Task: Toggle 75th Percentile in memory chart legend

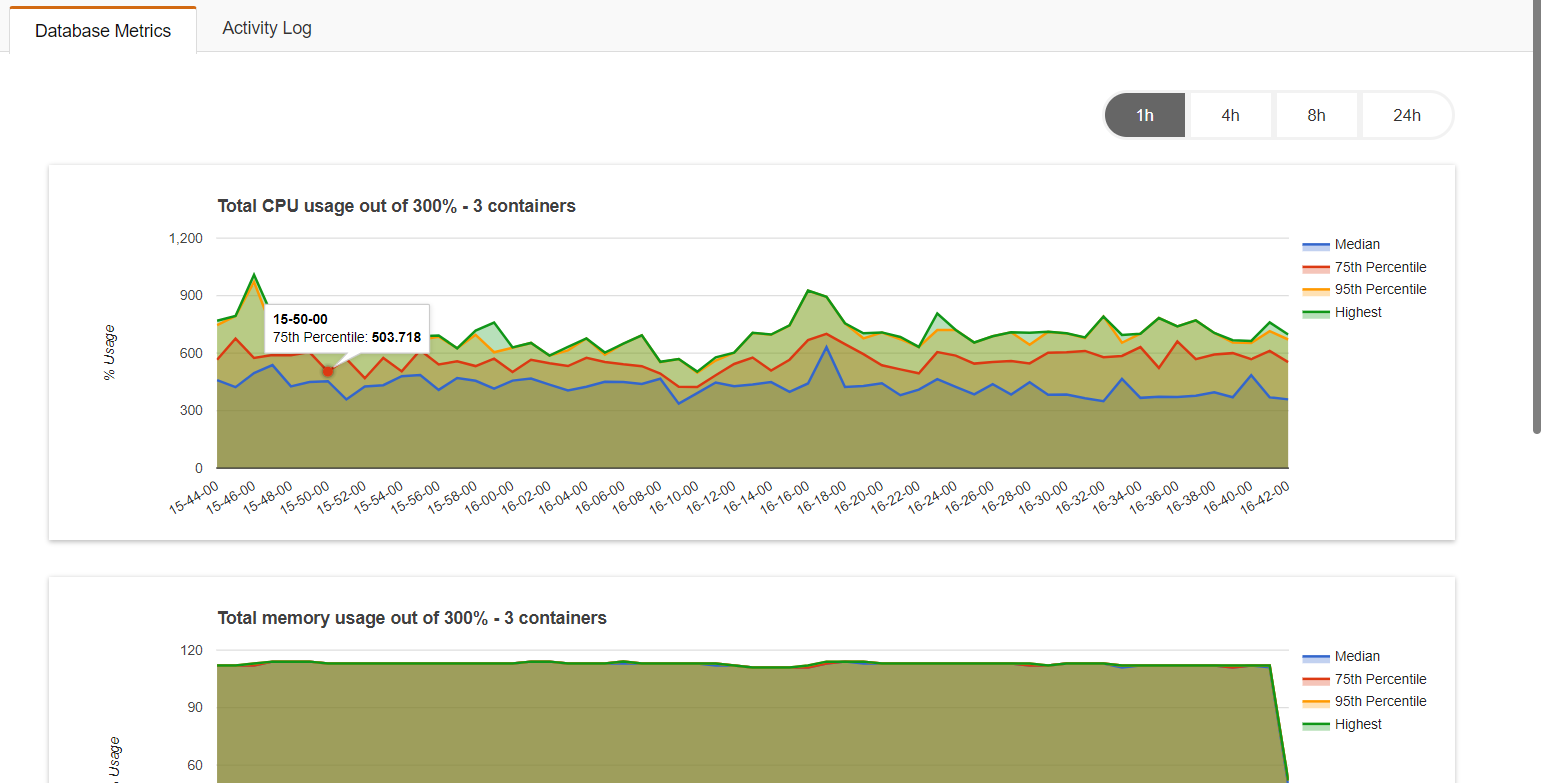Action: [x=1364, y=679]
